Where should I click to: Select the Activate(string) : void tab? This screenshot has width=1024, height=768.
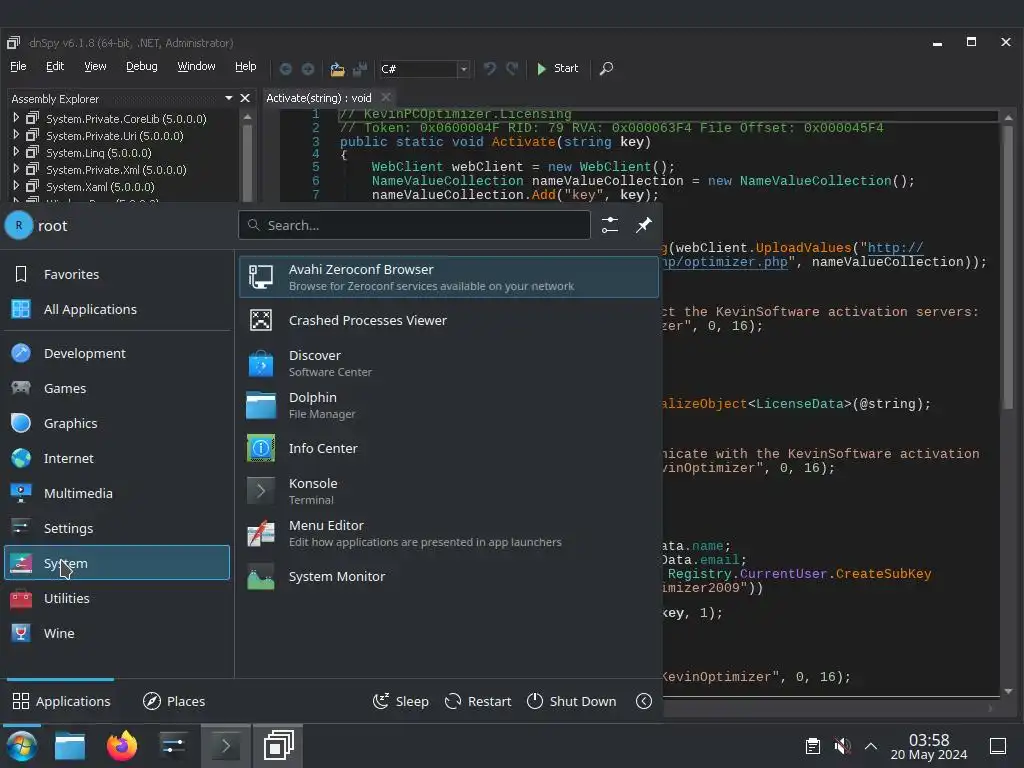(x=319, y=98)
